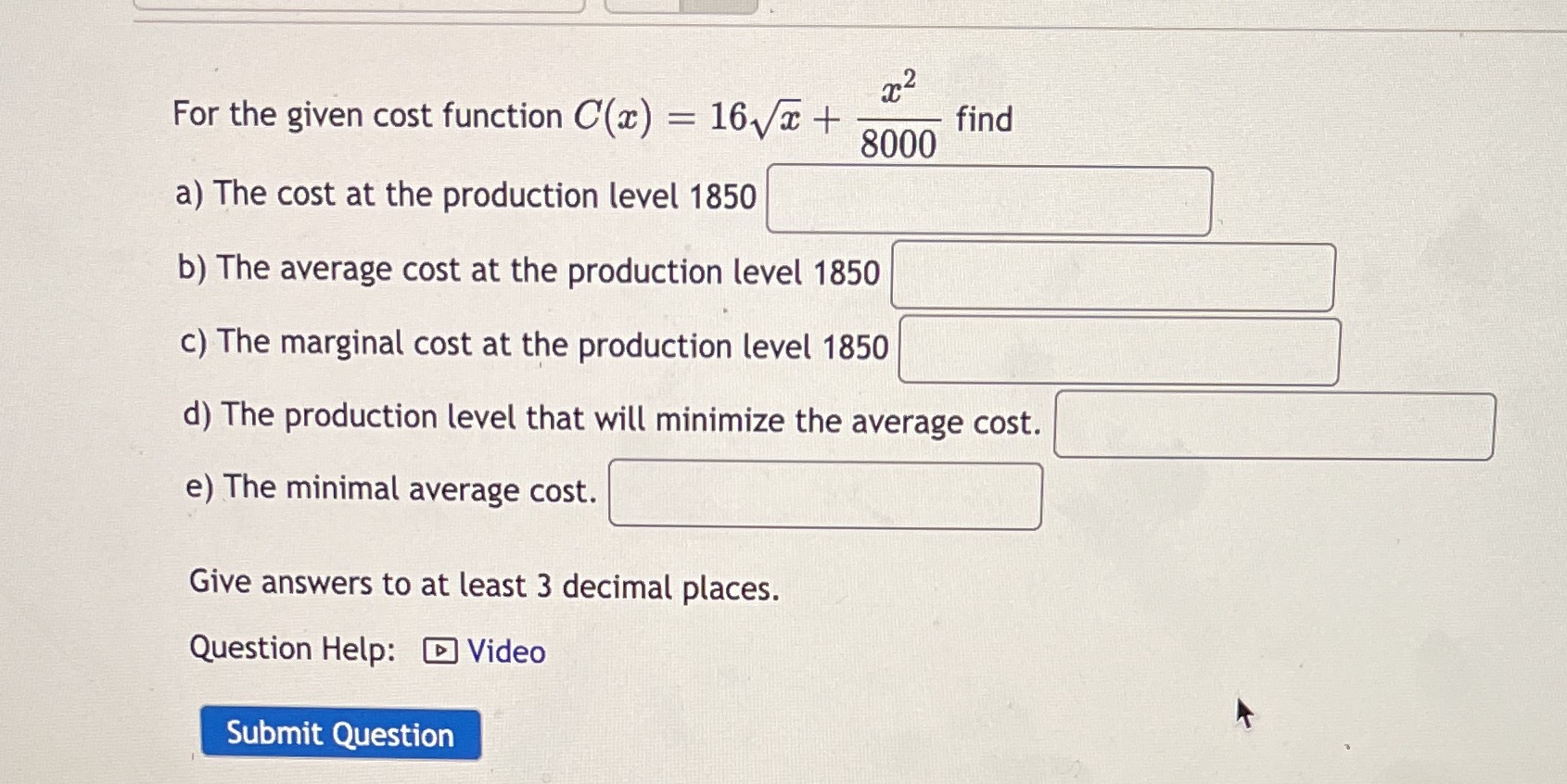Click the average cost answer box
1567x784 pixels.
pyautogui.click(x=1111, y=276)
